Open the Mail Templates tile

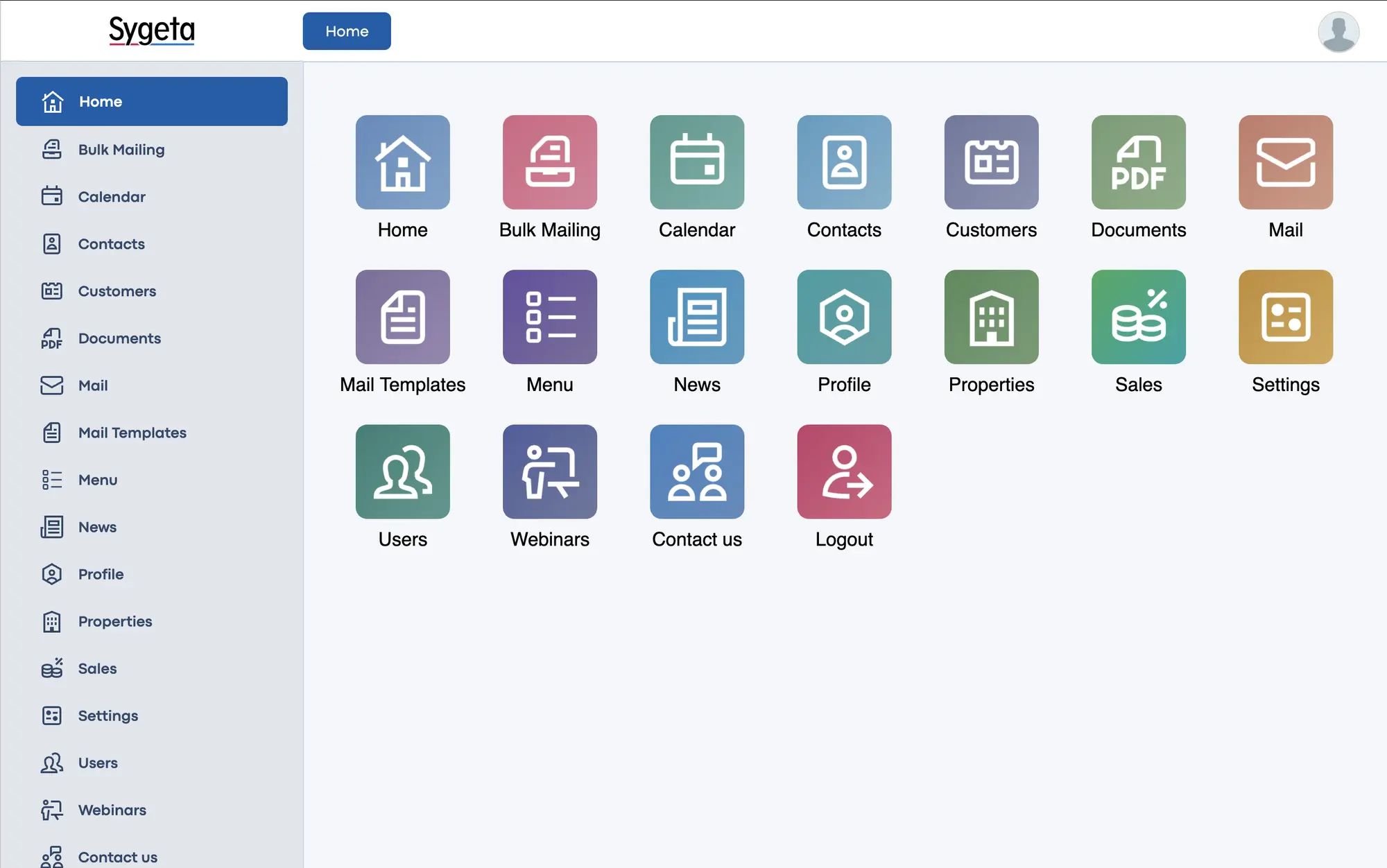coord(402,317)
